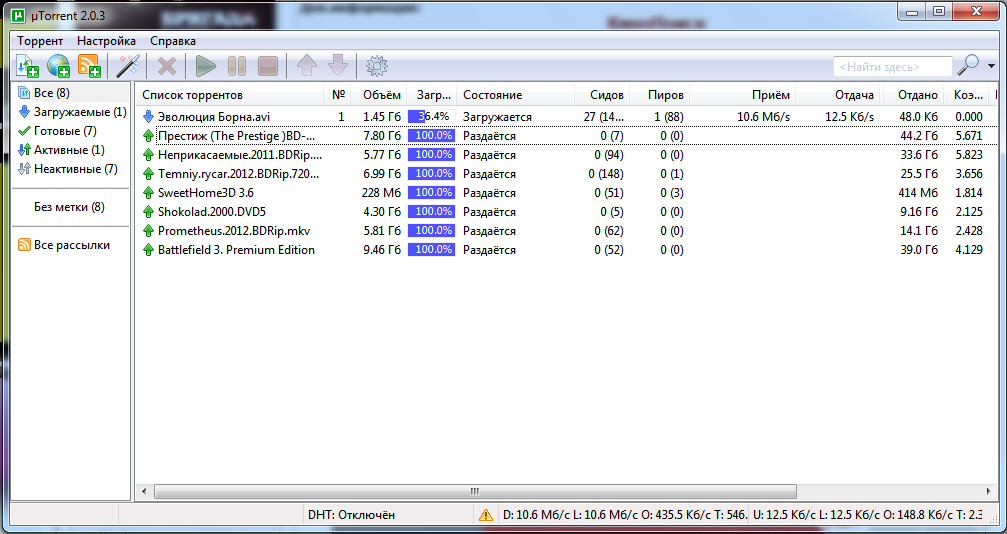The image size is (1007, 534).
Task: Click the search input field
Action: coord(892,66)
